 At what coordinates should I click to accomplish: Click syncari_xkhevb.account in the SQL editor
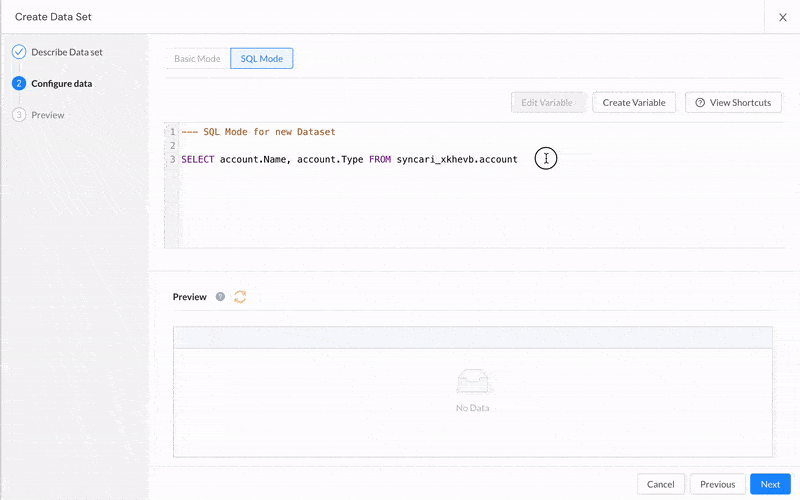(x=457, y=160)
